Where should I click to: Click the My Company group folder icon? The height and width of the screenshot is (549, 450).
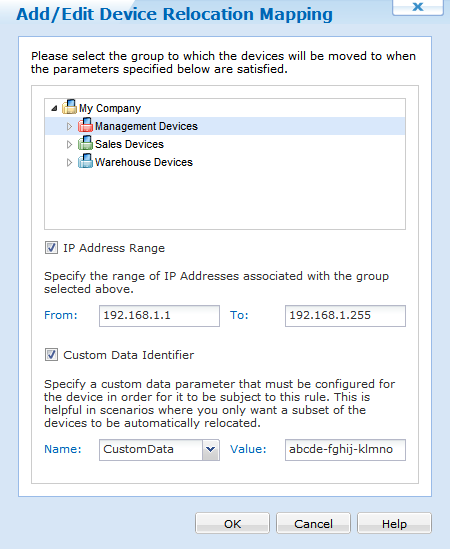(x=69, y=107)
